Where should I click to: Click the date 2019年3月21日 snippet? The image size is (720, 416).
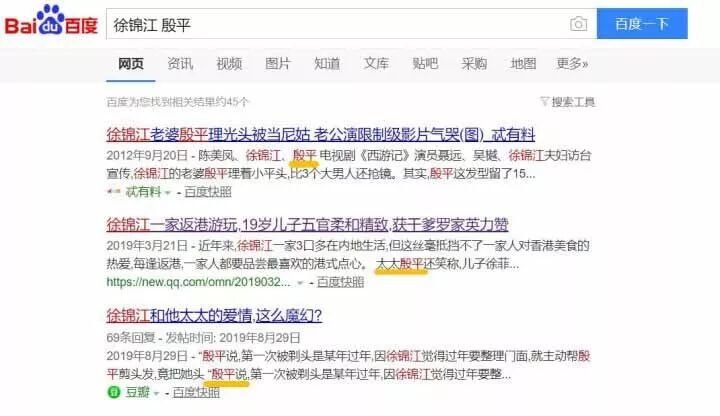(x=147, y=246)
